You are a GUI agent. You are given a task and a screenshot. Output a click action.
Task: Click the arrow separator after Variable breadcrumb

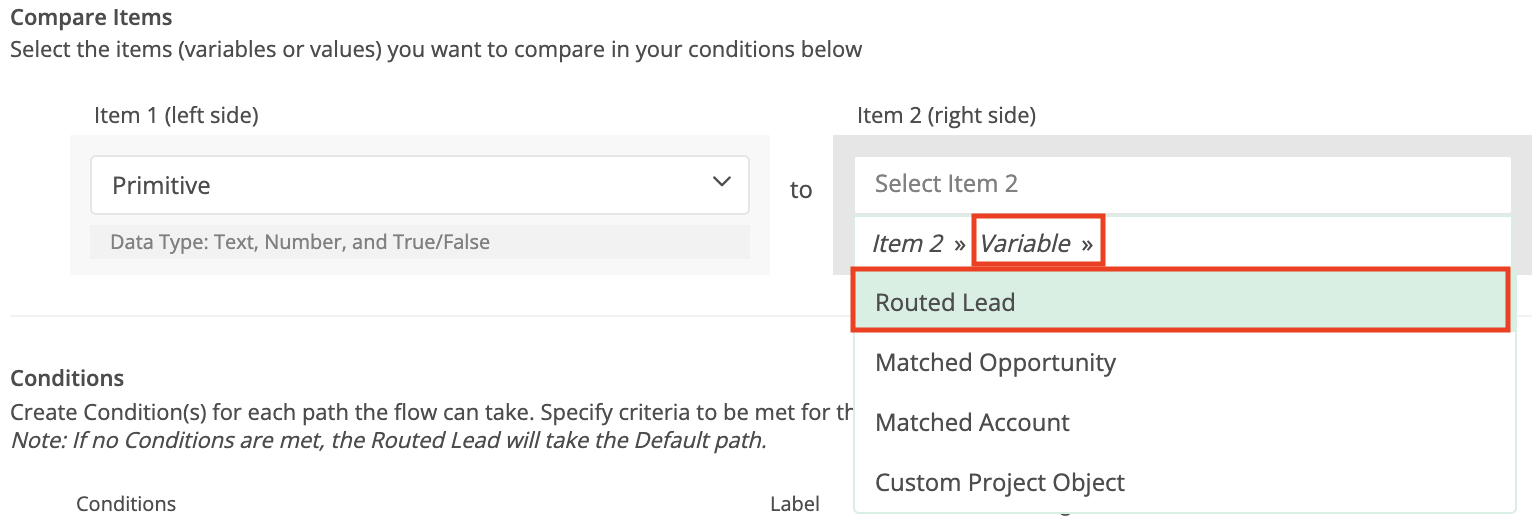pos(1087,244)
